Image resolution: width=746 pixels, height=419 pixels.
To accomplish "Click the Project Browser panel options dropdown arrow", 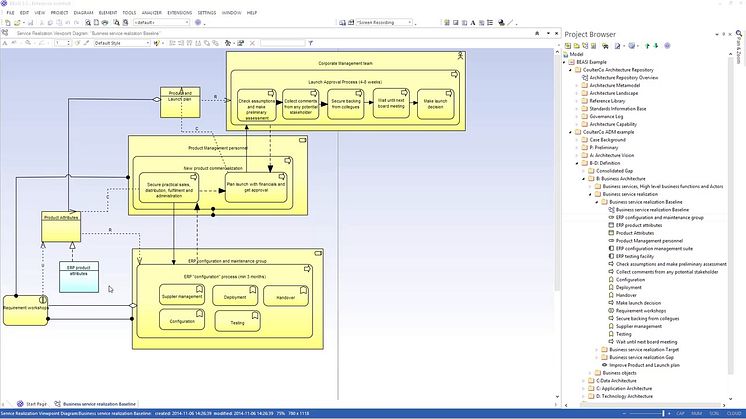I will [717, 34].
